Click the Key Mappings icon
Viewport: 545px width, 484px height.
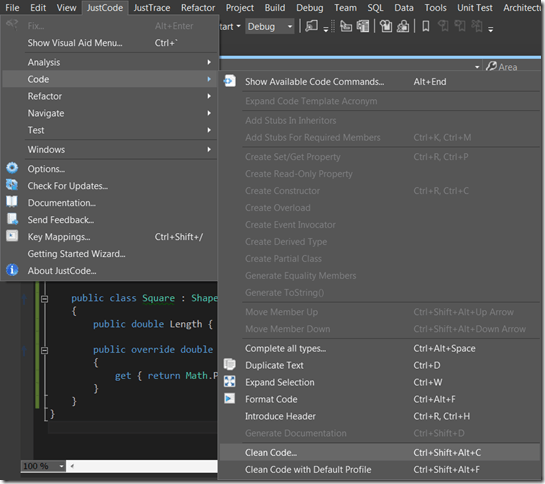12,236
